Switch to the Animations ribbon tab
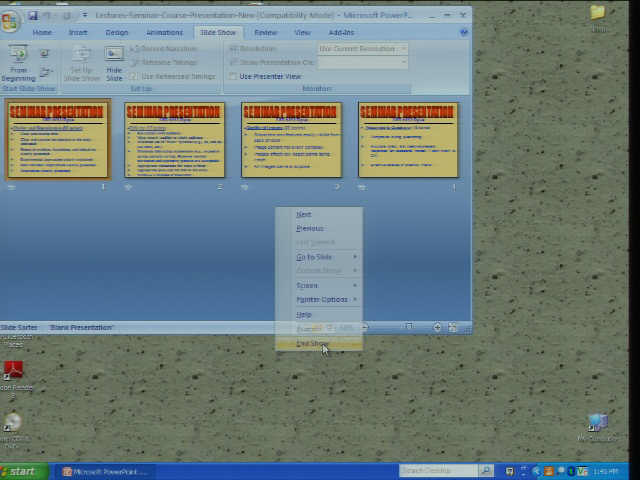The image size is (640, 480). (164, 33)
